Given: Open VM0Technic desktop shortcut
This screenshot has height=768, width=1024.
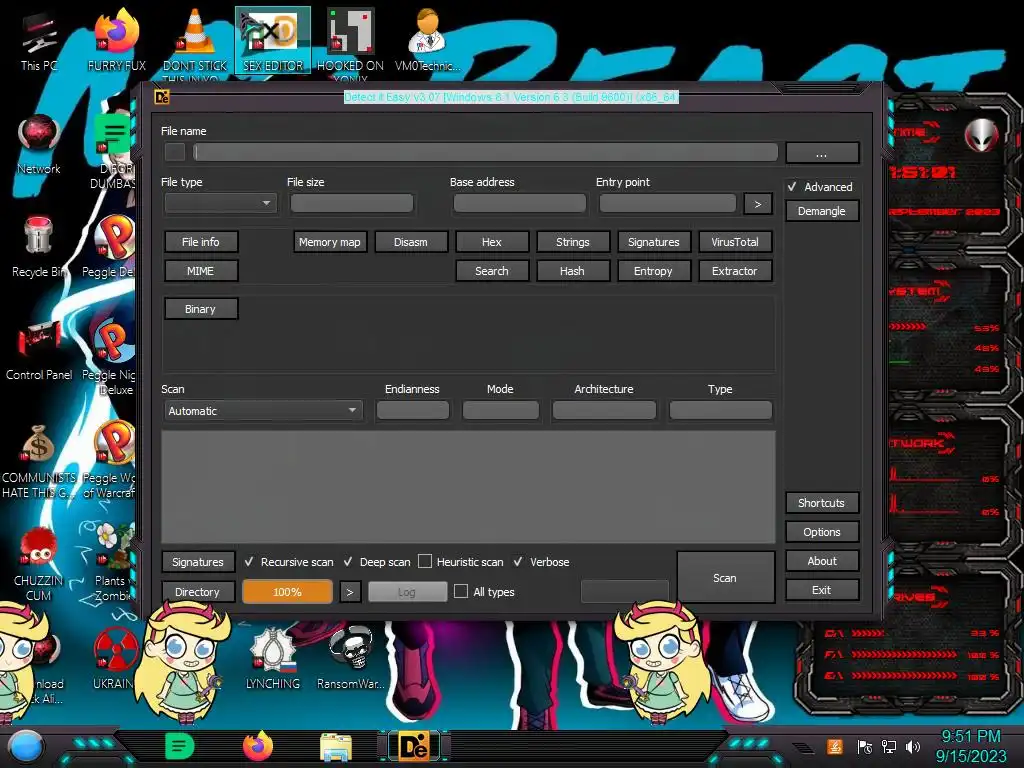Looking at the screenshot, I should pyautogui.click(x=427, y=40).
